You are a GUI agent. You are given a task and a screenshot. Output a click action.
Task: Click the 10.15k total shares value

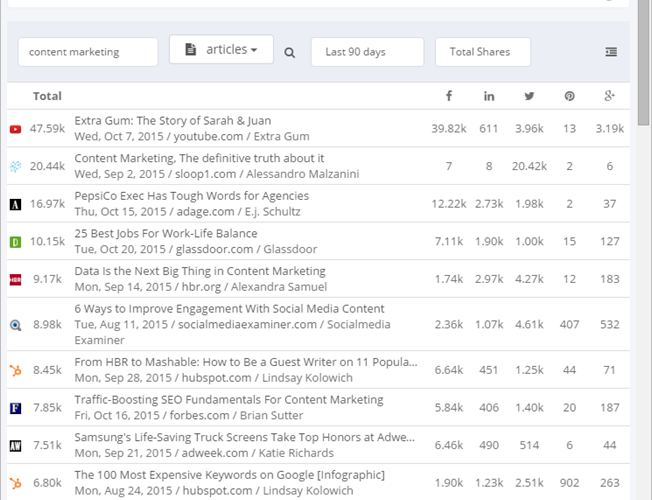(47, 241)
